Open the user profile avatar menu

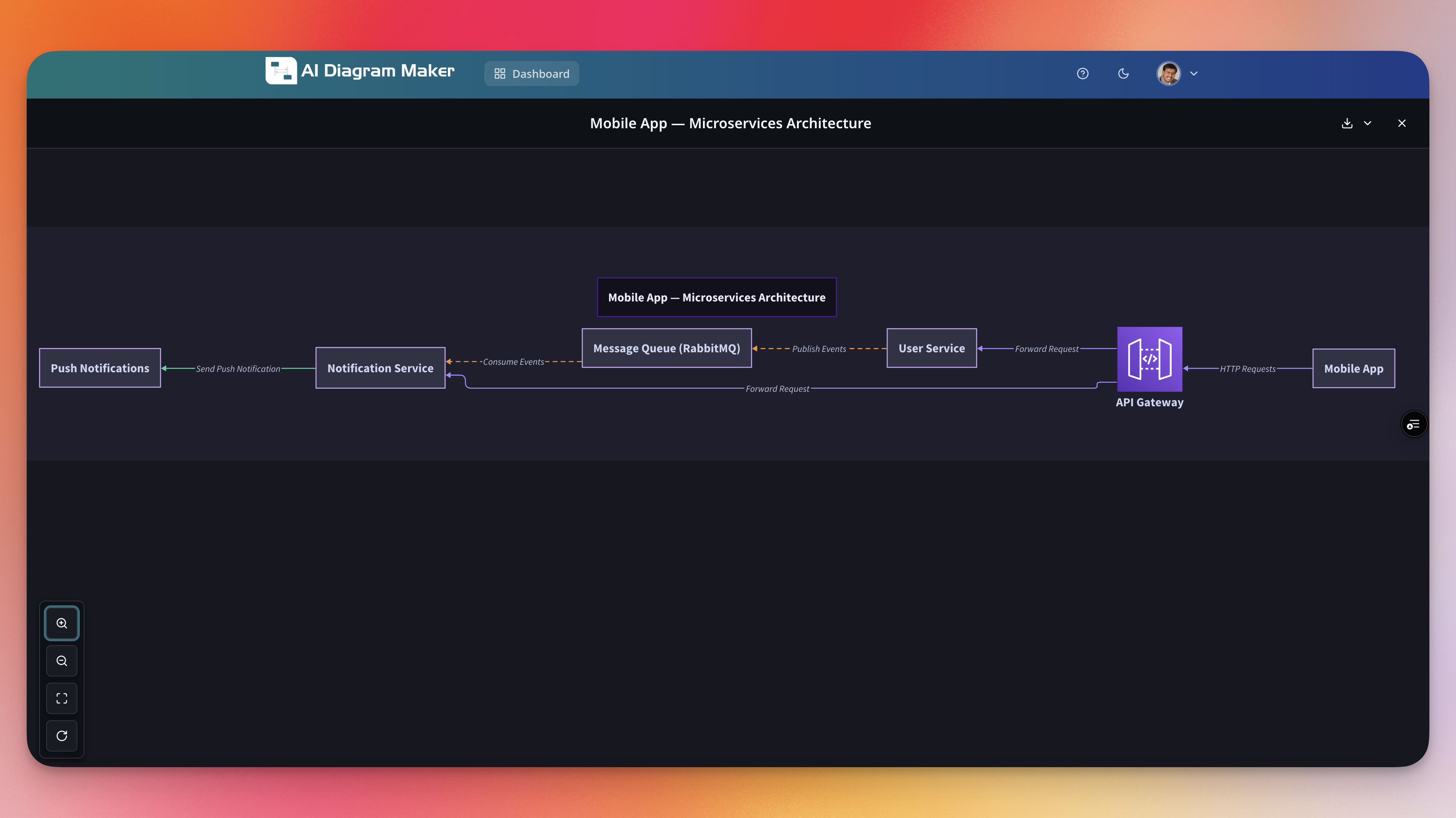[x=1168, y=74]
